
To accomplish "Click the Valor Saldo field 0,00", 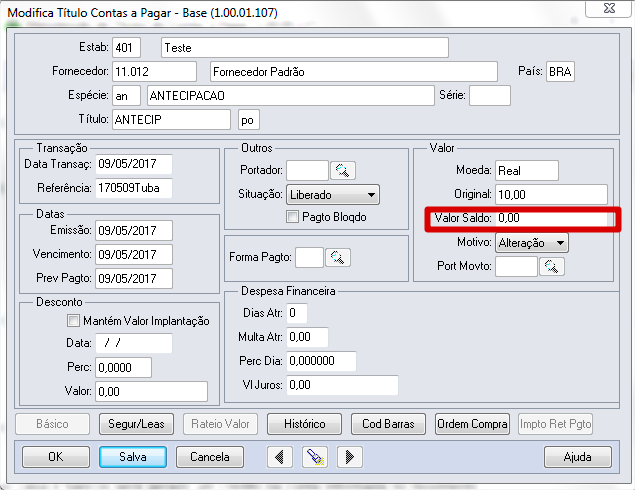I will (551, 218).
